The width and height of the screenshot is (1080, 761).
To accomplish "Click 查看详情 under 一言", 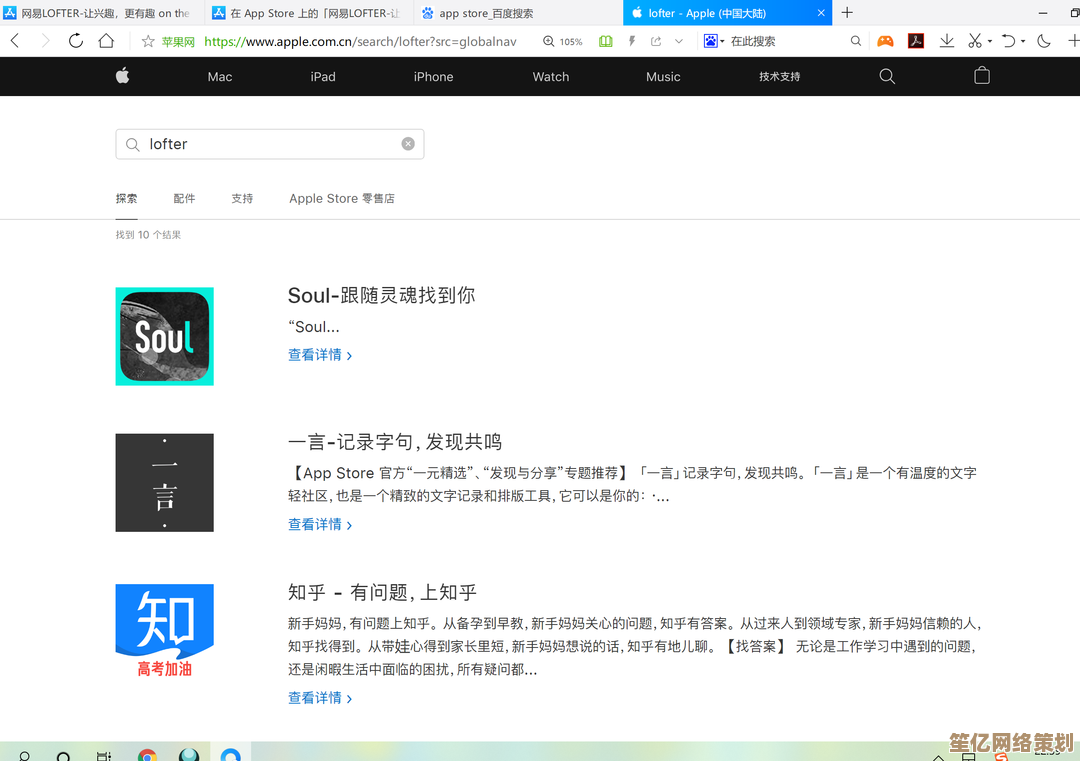I will pyautogui.click(x=320, y=524).
